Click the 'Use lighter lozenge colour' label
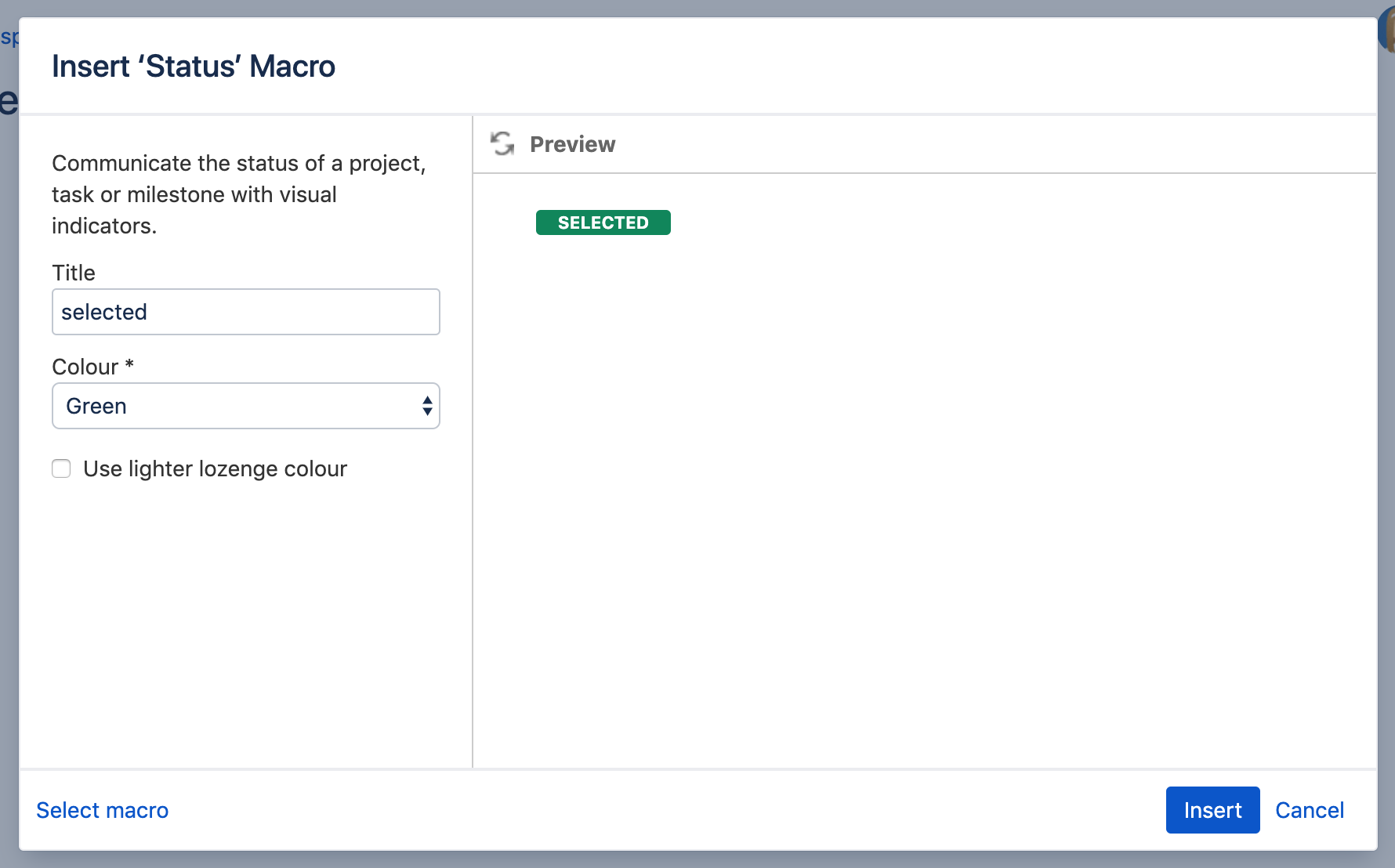1395x868 pixels. point(215,468)
